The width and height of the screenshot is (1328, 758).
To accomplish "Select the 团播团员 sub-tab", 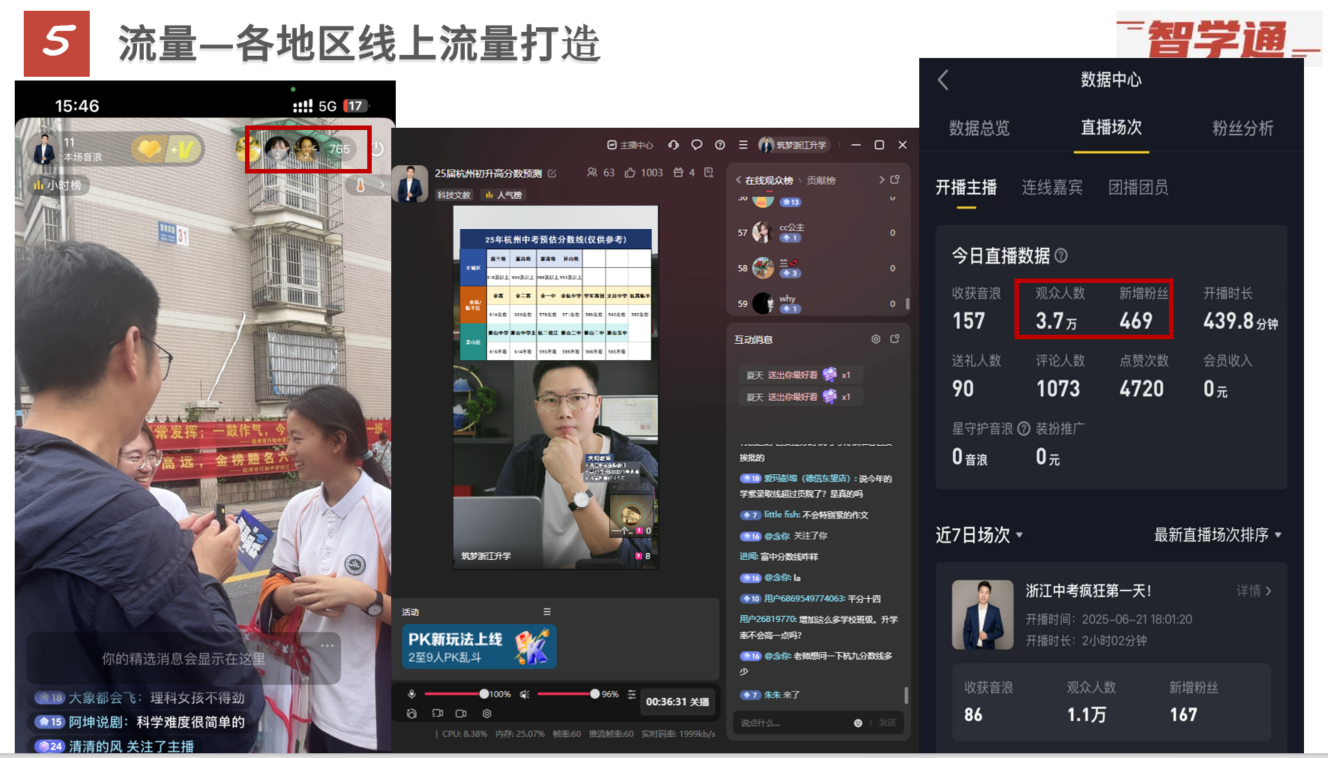I will (1138, 187).
